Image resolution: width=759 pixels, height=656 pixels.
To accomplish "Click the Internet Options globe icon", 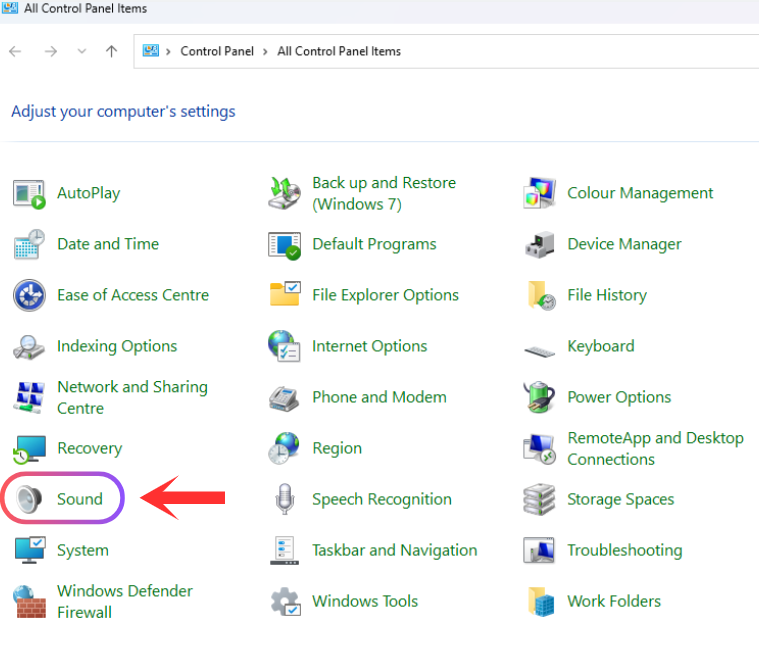I will [284, 346].
